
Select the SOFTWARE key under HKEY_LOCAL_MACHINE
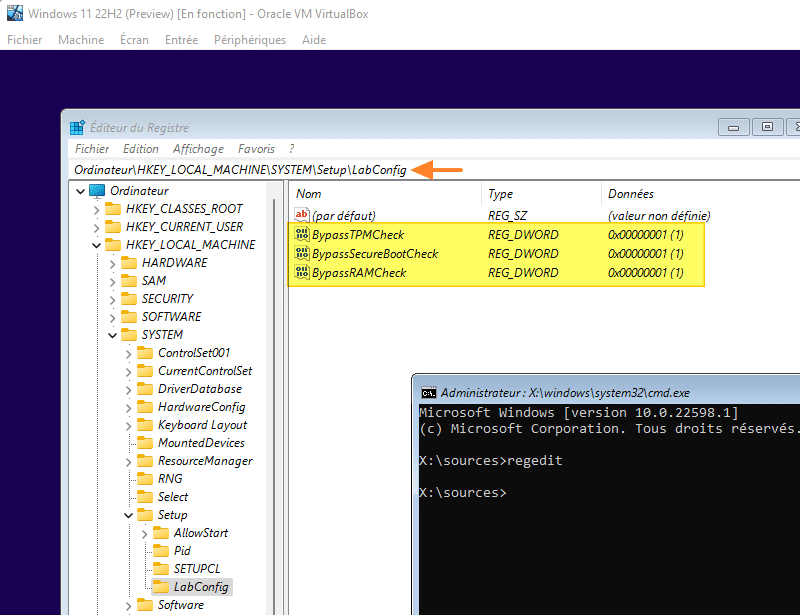[x=171, y=317]
